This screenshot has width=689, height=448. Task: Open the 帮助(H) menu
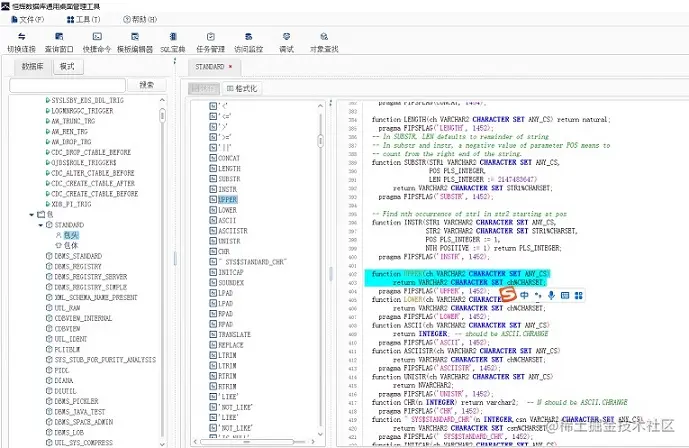click(140, 19)
